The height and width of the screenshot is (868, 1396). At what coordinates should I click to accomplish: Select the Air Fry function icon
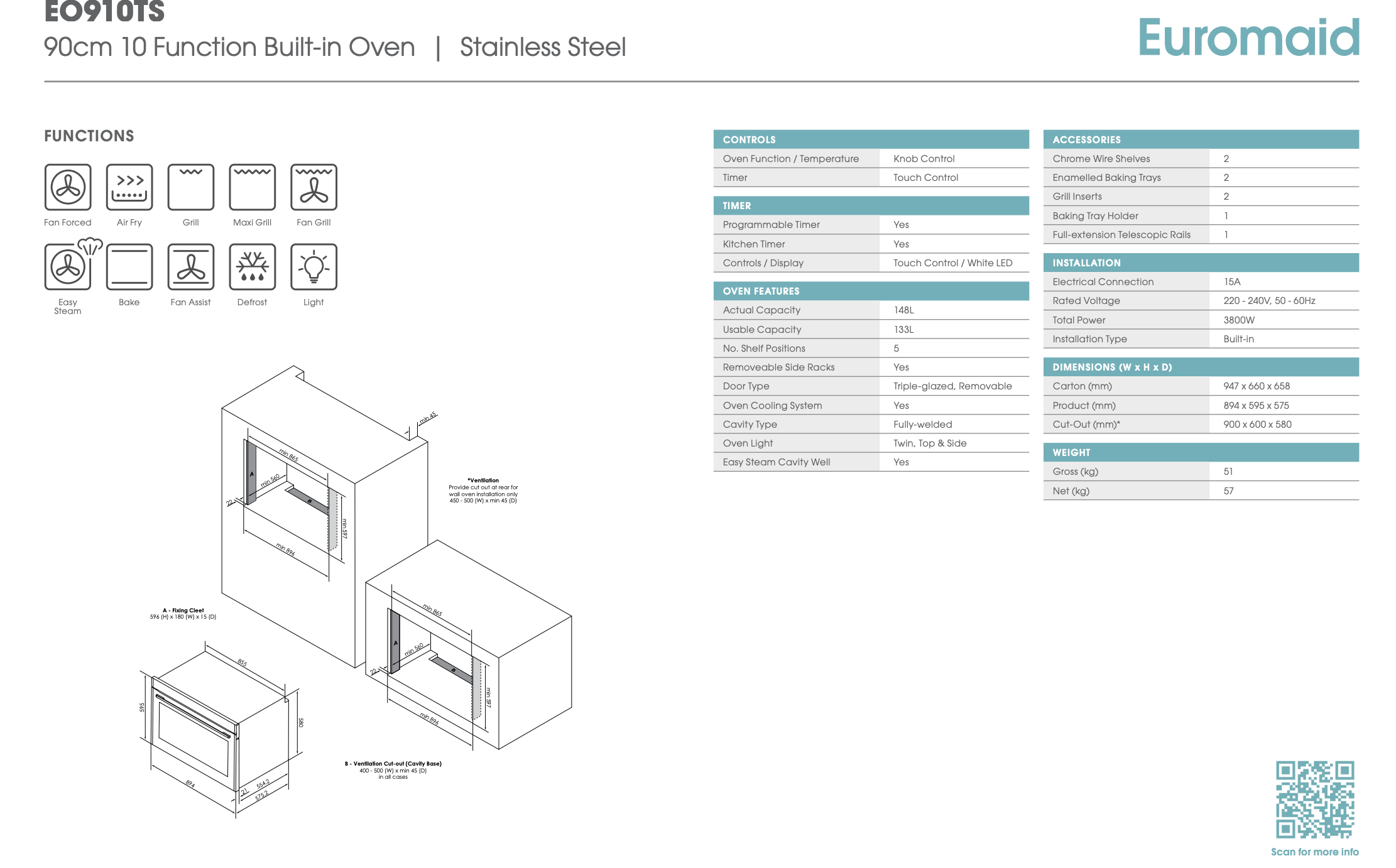point(129,187)
